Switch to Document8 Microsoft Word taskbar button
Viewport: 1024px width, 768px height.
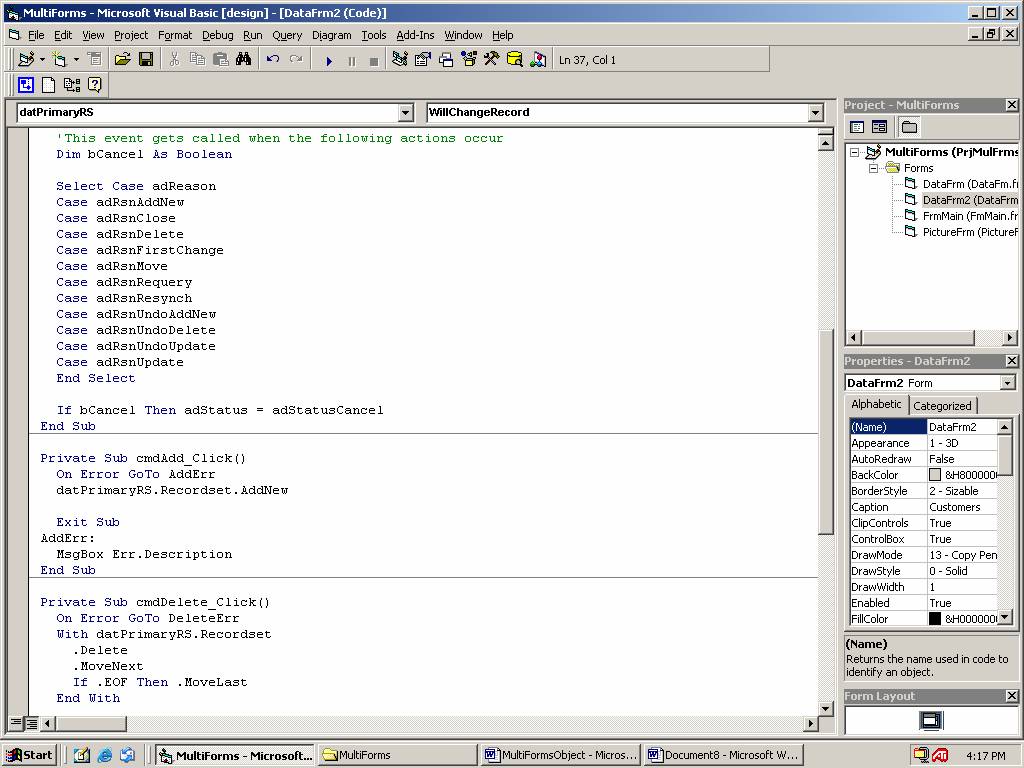722,755
